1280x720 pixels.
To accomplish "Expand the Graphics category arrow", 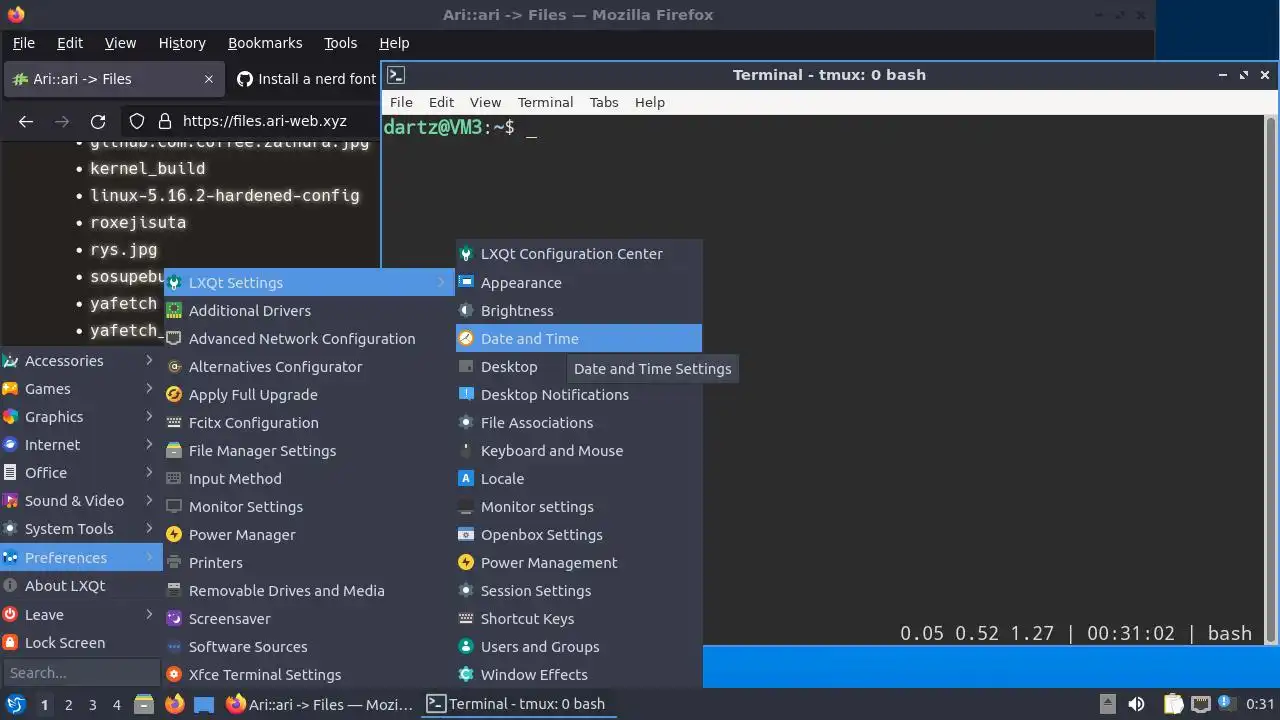I will point(149,416).
